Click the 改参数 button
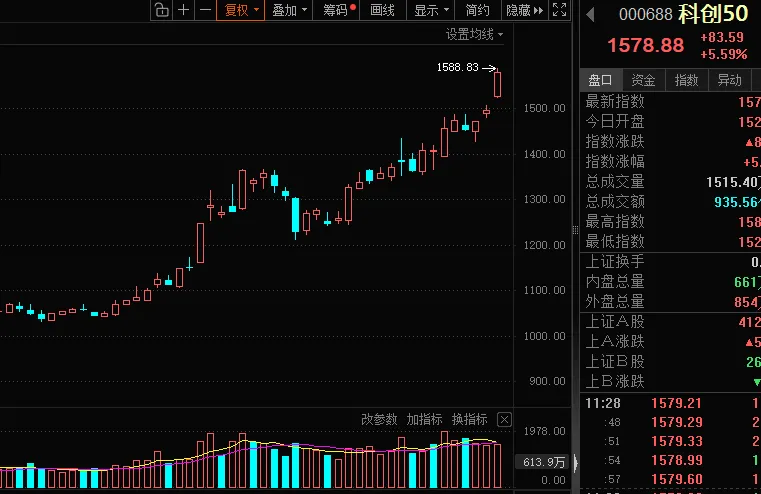 tap(379, 419)
